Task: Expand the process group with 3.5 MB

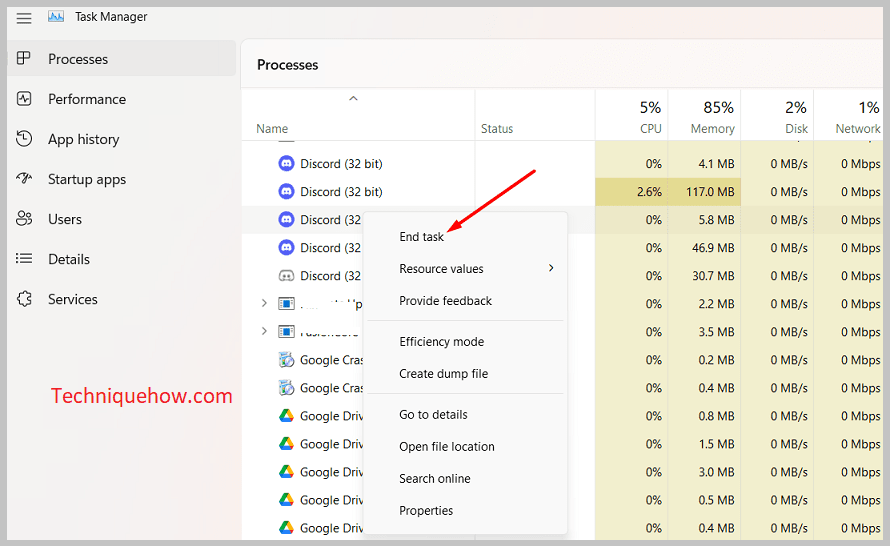Action: 263,331
